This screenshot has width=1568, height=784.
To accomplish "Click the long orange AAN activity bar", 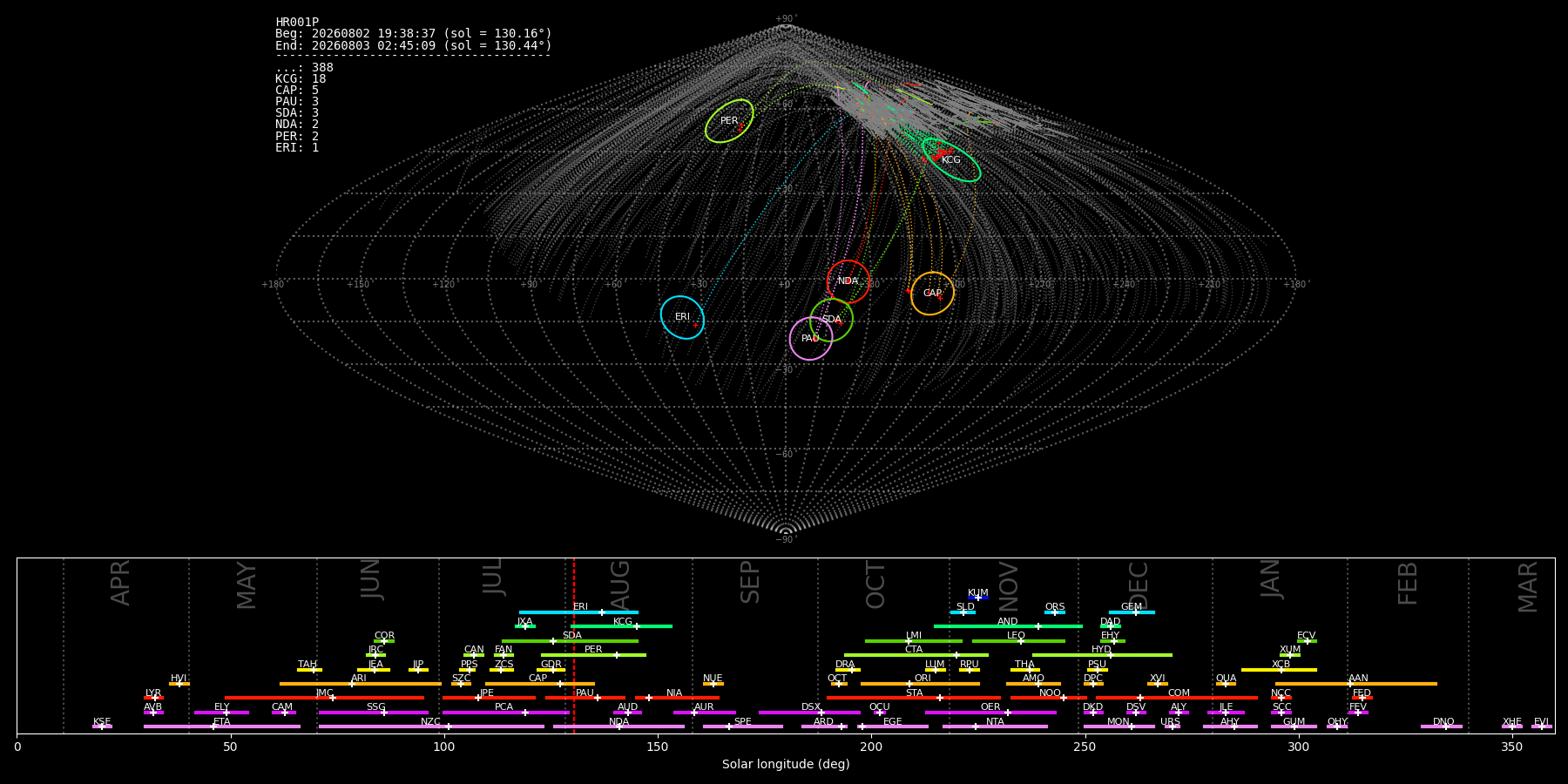I will pyautogui.click(x=1356, y=684).
